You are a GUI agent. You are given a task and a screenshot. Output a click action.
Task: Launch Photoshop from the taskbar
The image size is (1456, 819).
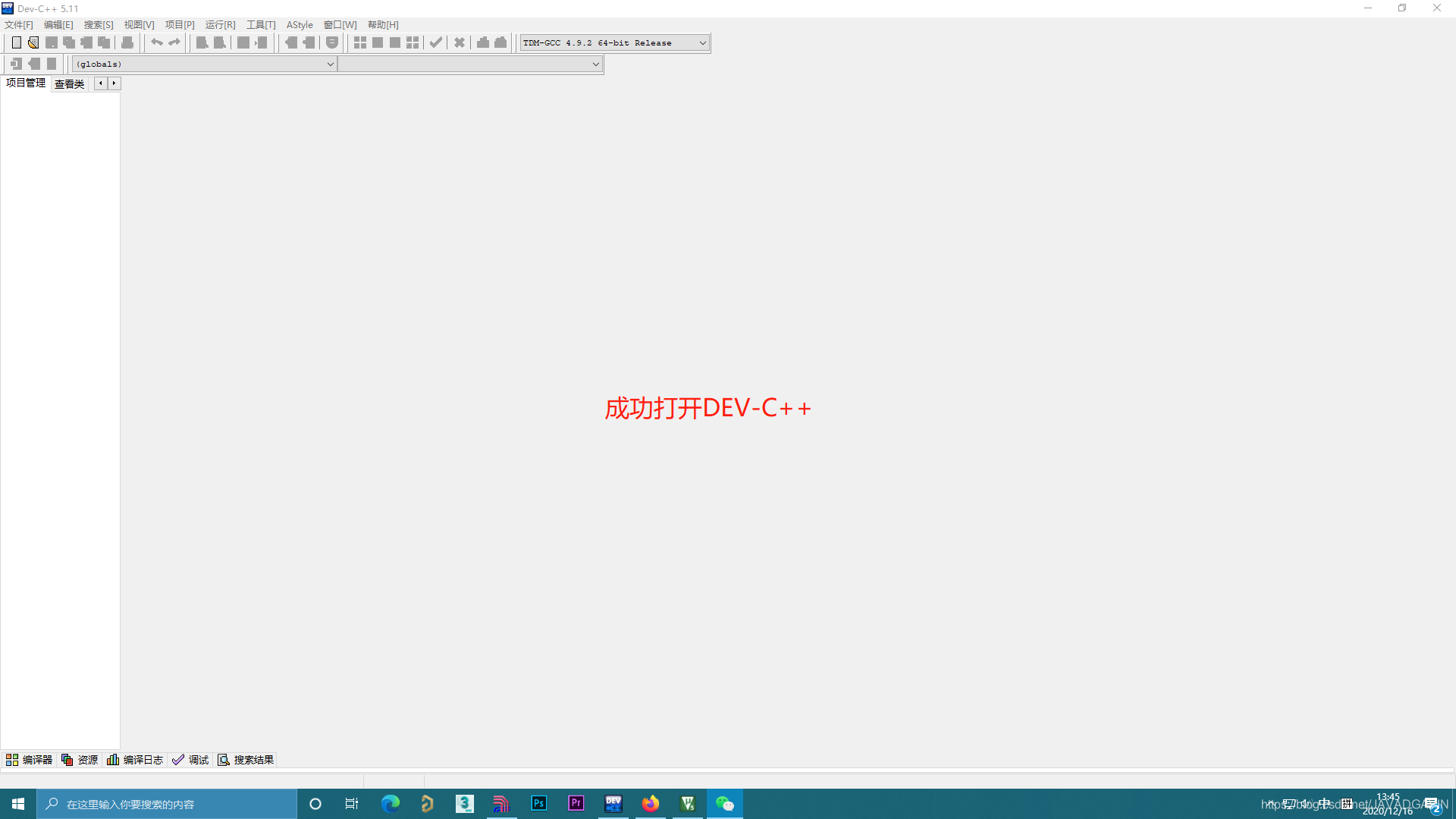coord(538,803)
